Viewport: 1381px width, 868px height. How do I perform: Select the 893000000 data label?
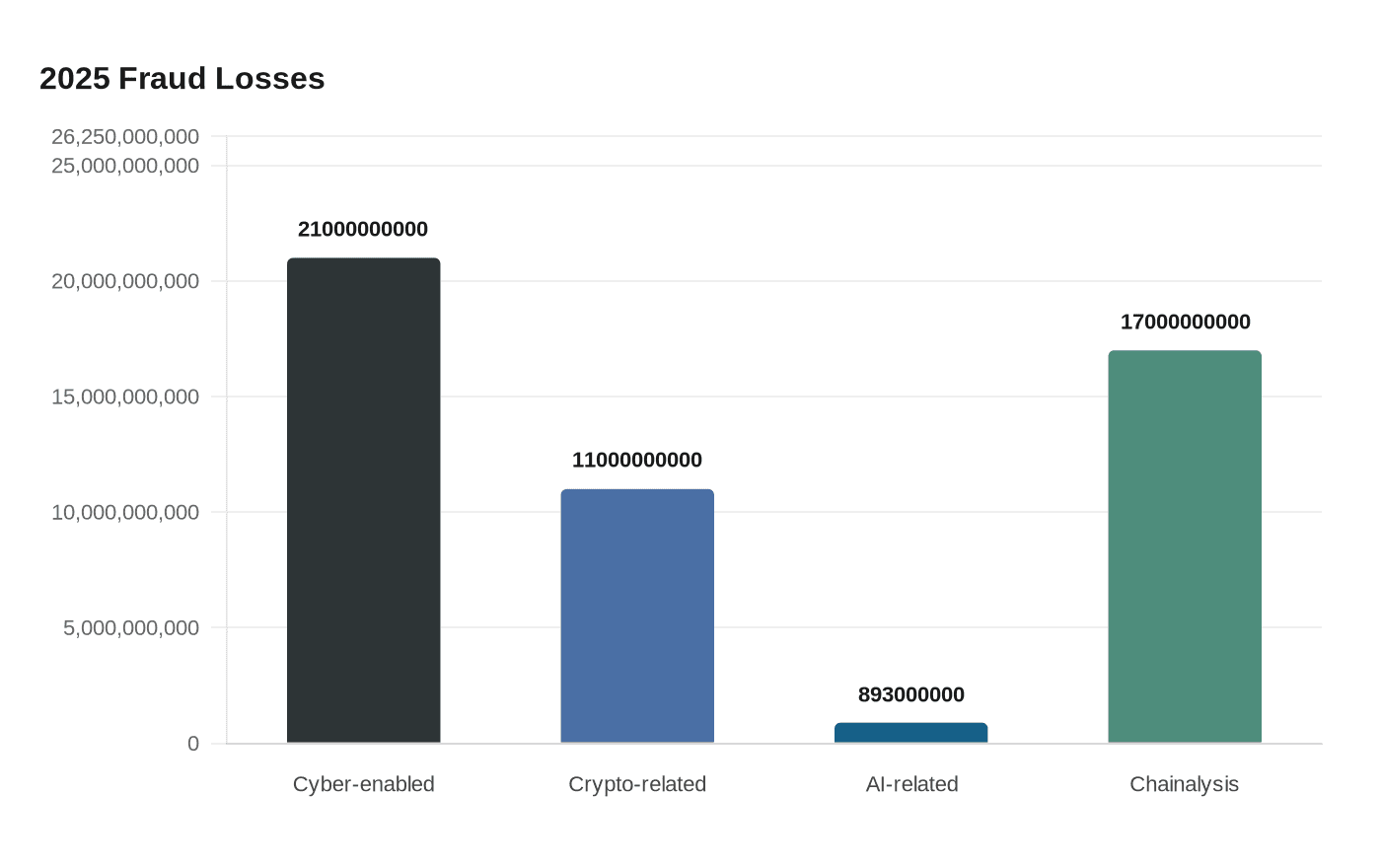pyautogui.click(x=910, y=695)
